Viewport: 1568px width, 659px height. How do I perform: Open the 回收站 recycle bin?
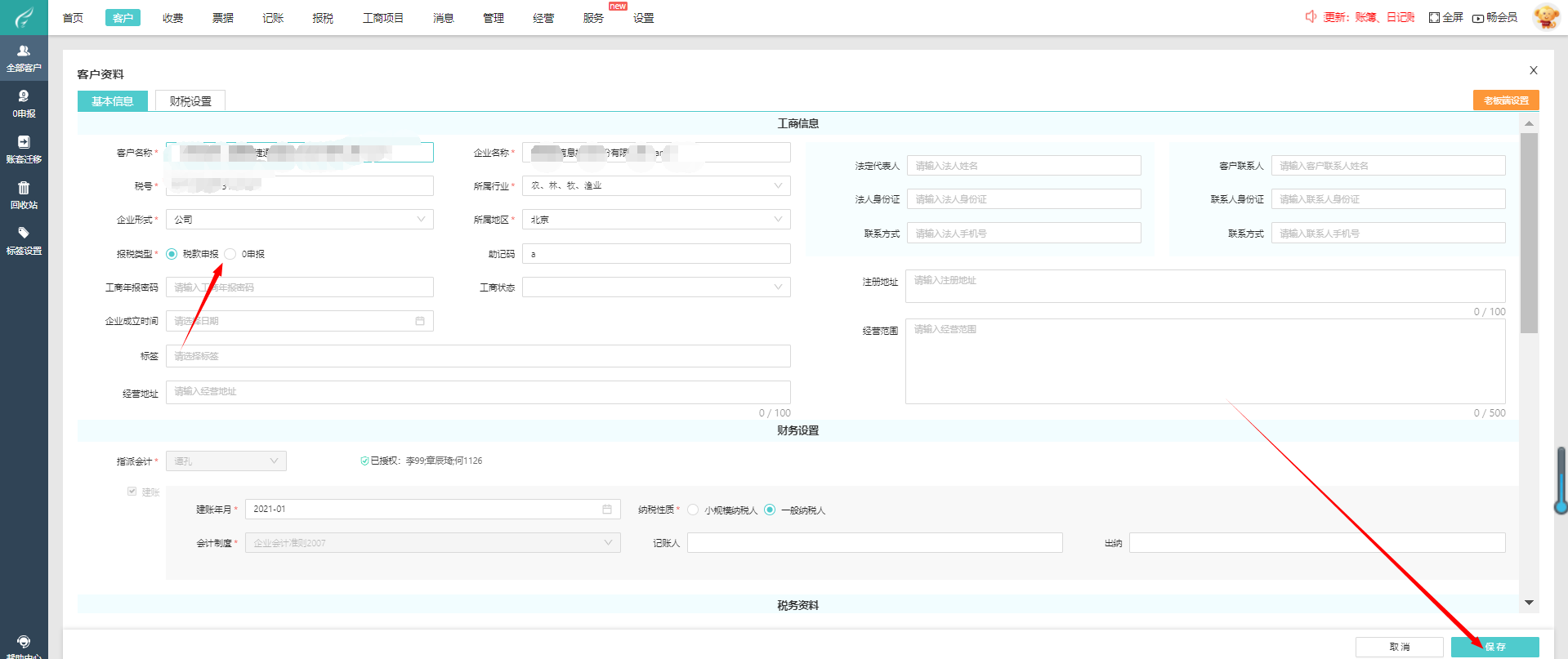click(x=24, y=194)
